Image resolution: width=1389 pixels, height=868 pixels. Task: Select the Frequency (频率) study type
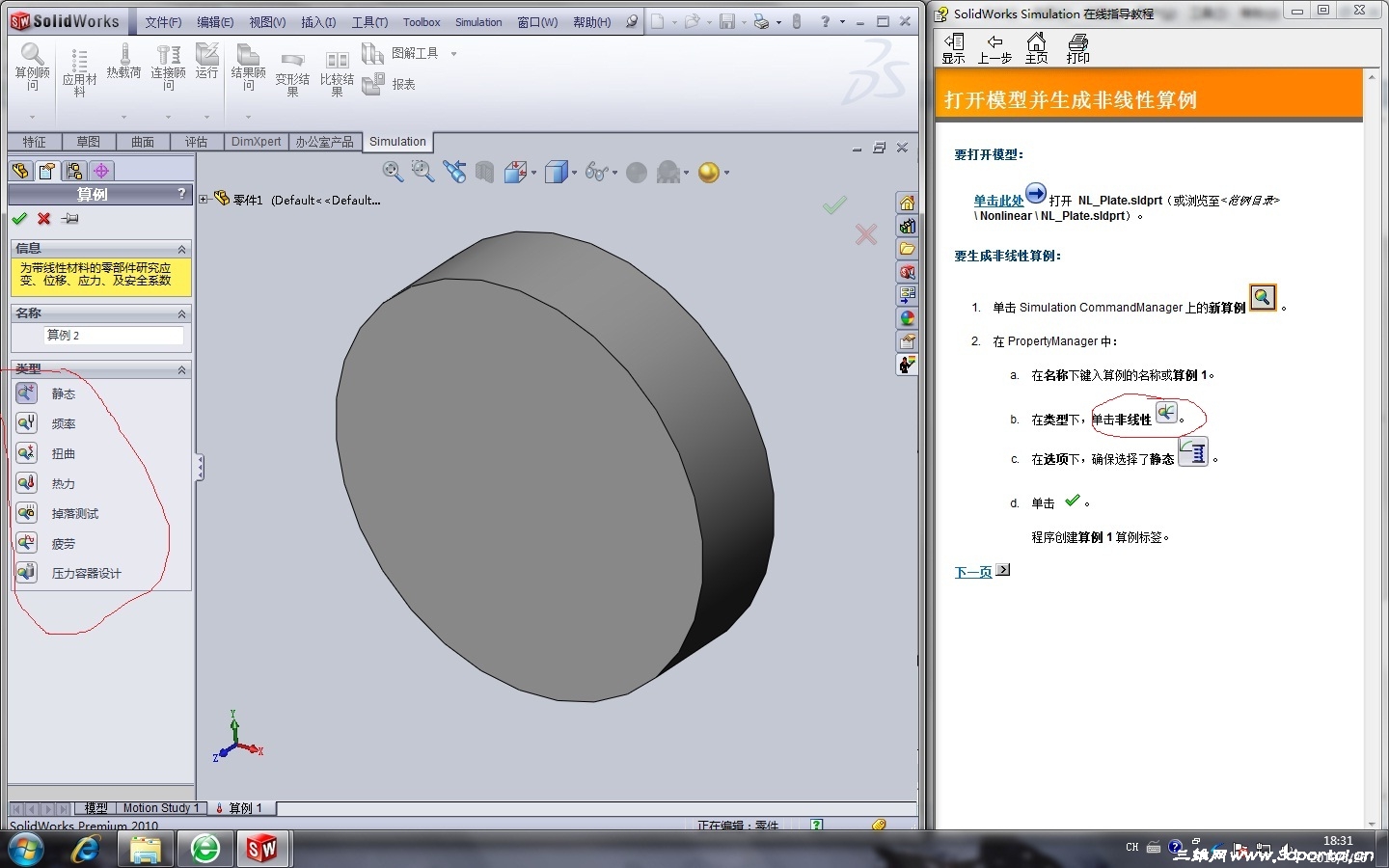27,422
